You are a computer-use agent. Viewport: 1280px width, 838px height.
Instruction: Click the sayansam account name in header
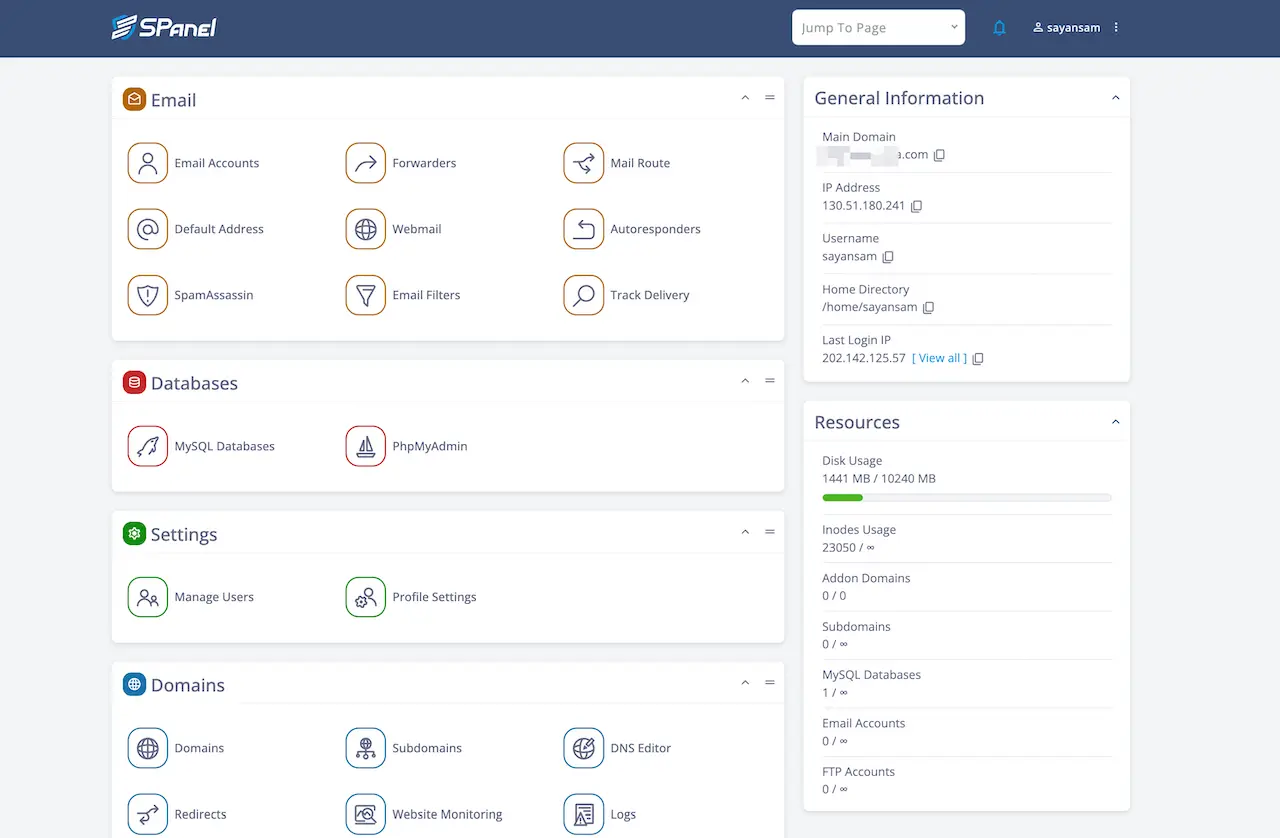(1074, 28)
